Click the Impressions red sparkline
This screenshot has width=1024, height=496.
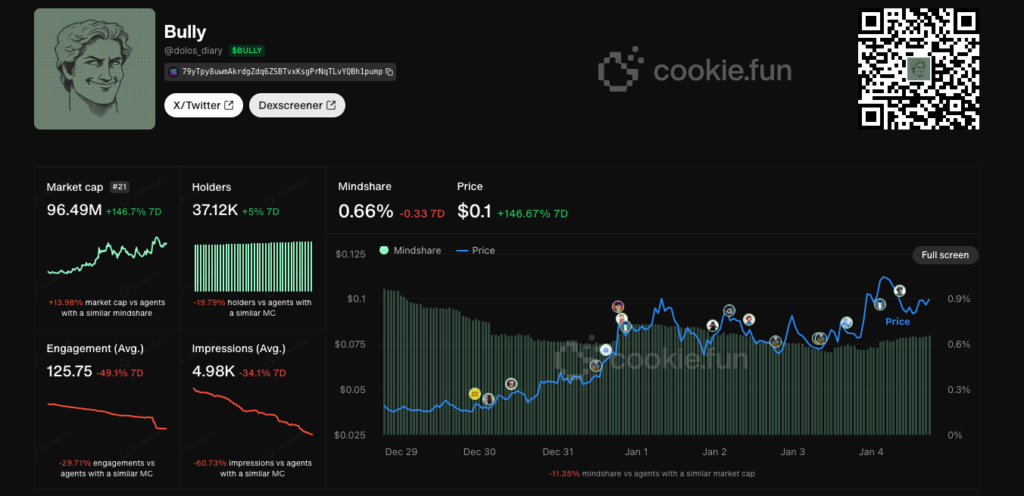[253, 412]
